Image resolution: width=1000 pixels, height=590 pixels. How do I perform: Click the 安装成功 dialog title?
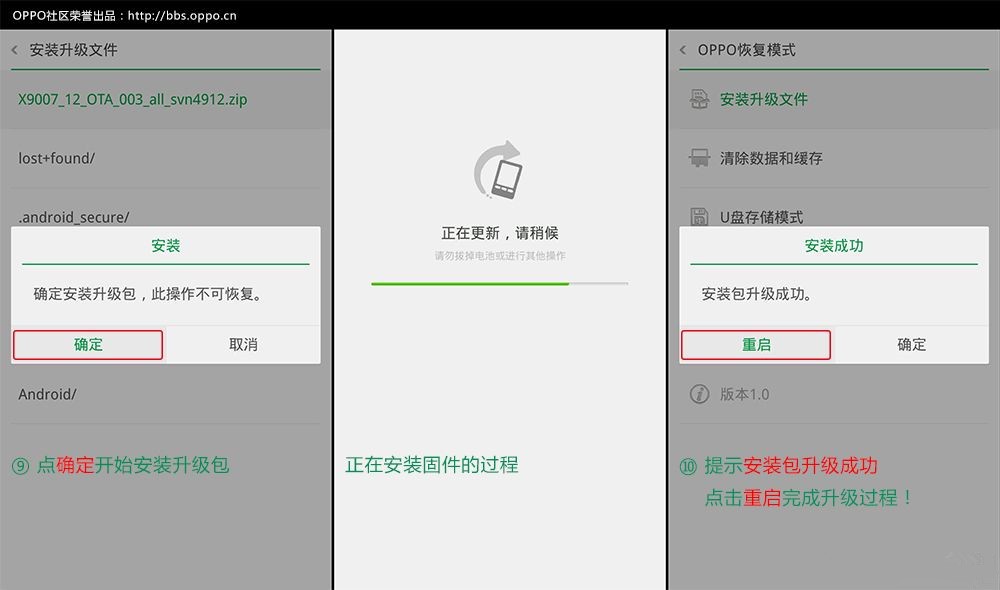pyautogui.click(x=834, y=246)
